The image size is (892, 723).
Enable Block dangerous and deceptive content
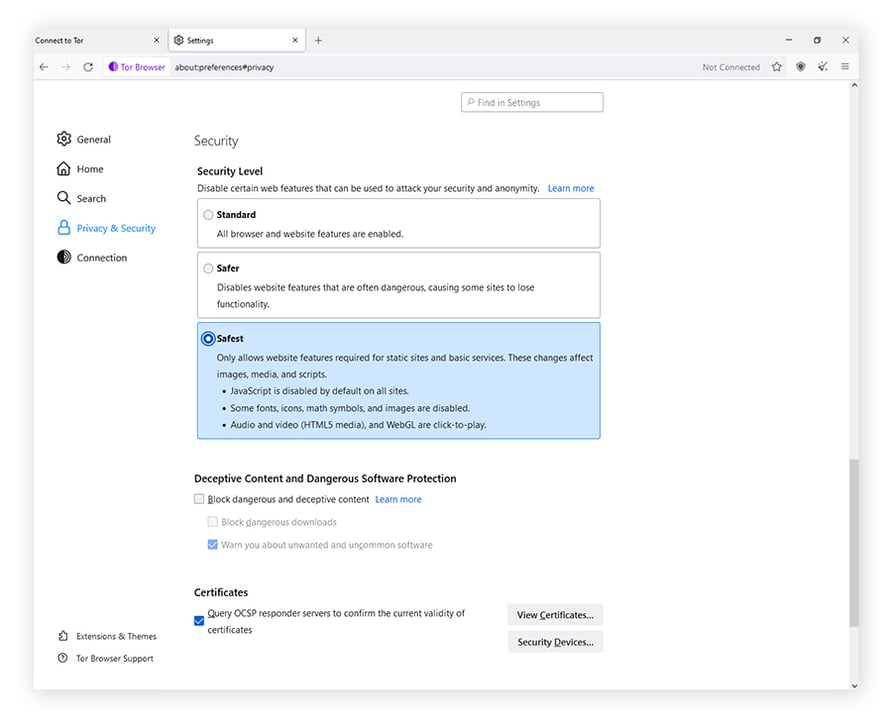[198, 498]
